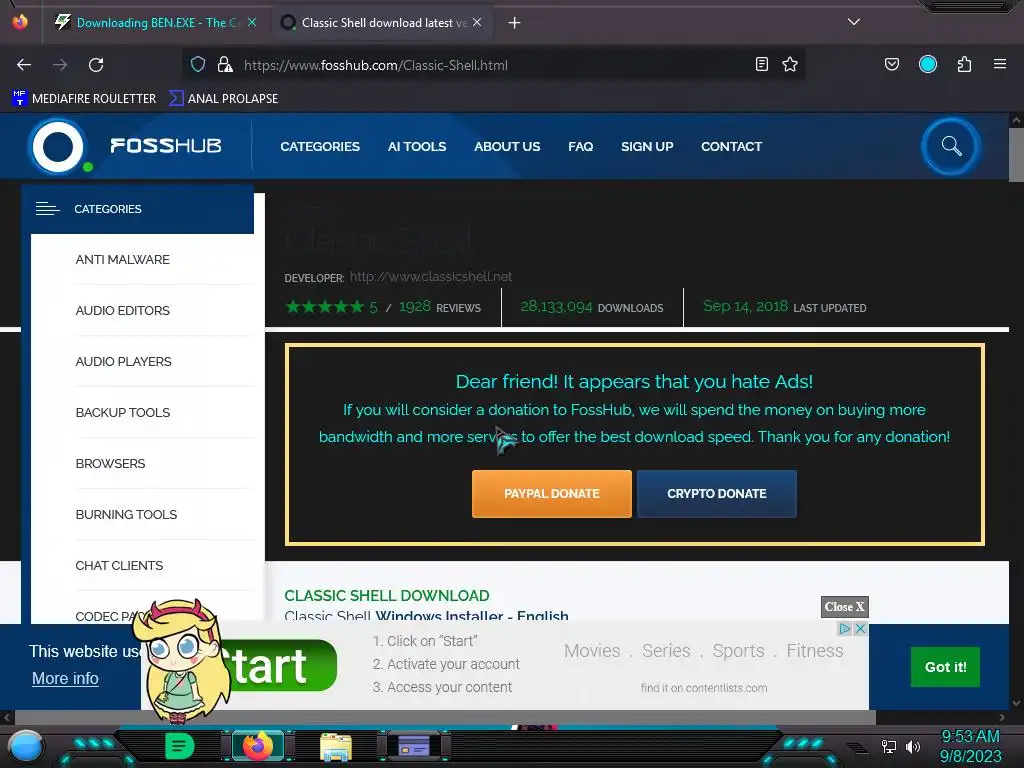Screen dimensions: 1024x768
Task: Open the Firefox hamburger menu
Action: click(x=1000, y=64)
